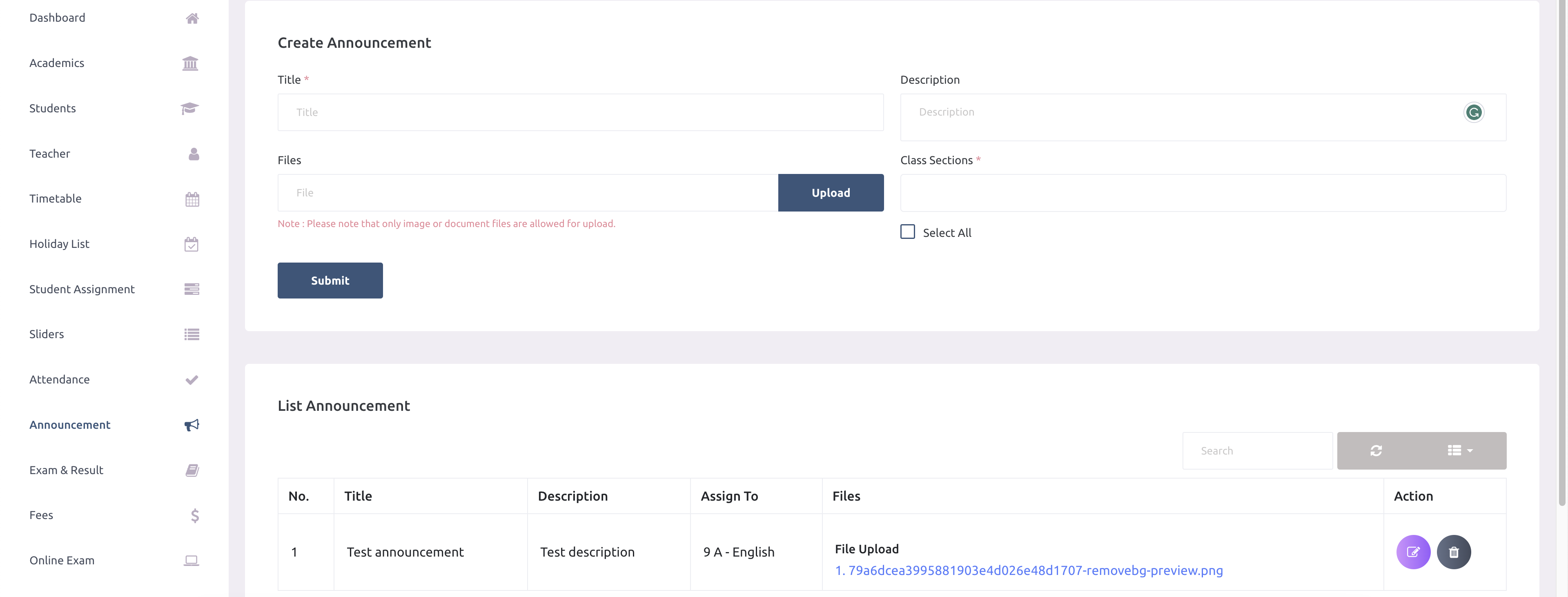1568x597 pixels.
Task: Click the Dashboard home icon
Action: [192, 18]
